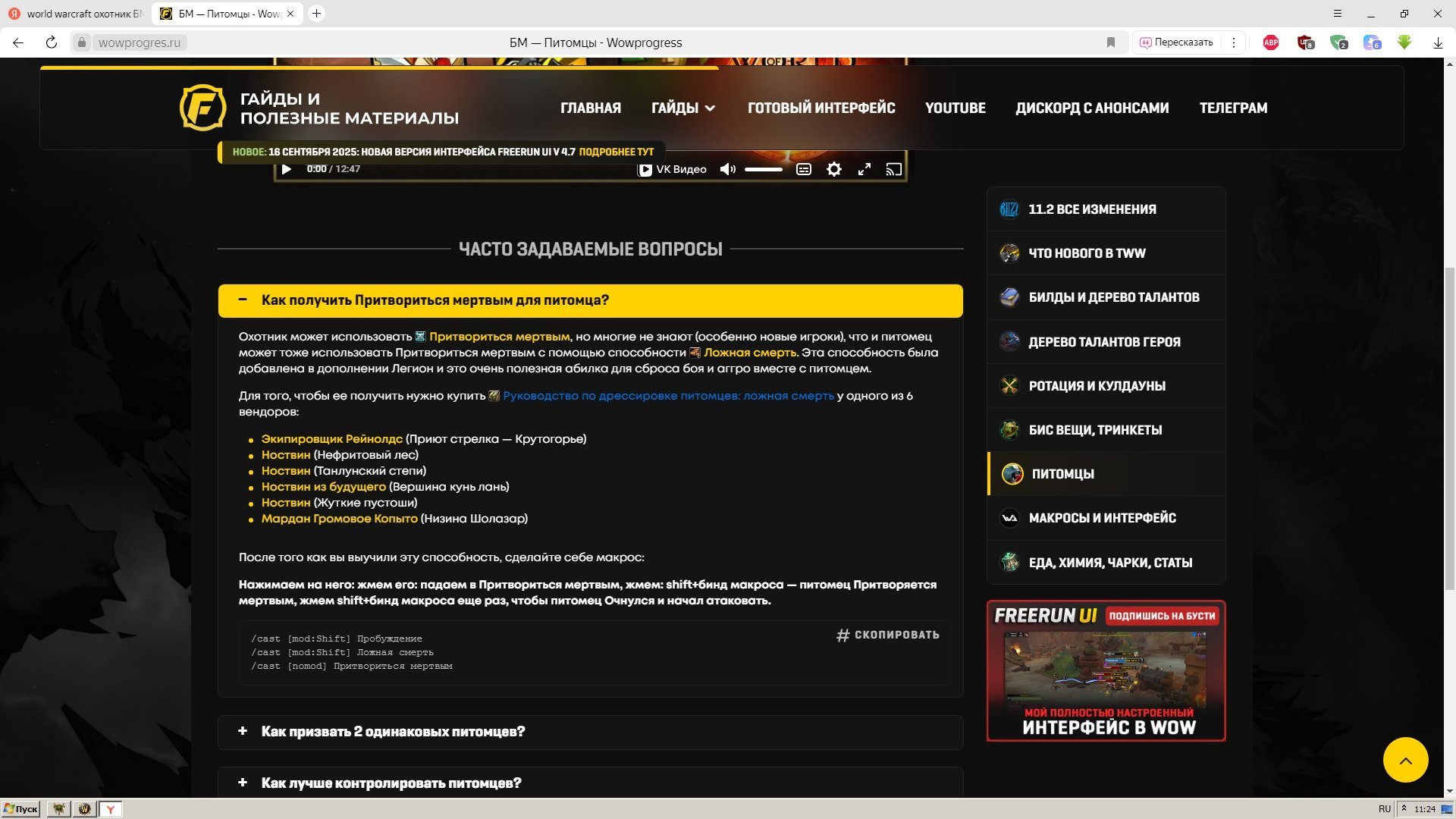Screen dimensions: 1456x819
Task: Open page options three-dot menu
Action: point(1234,42)
